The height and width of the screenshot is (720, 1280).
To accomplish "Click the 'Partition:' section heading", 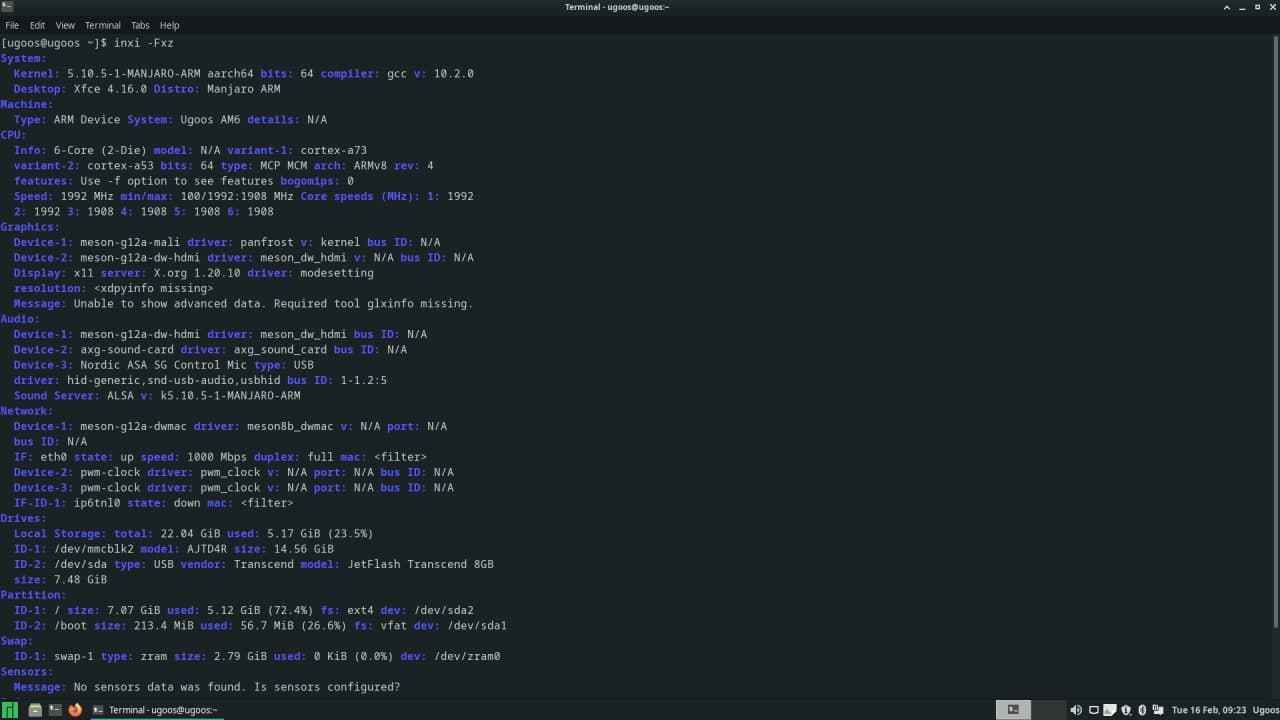I will pos(34,595).
